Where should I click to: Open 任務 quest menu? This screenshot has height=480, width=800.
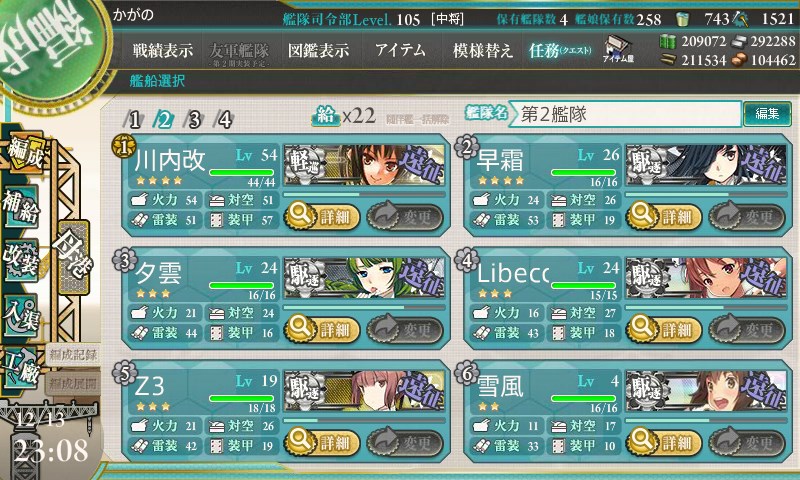(x=560, y=50)
